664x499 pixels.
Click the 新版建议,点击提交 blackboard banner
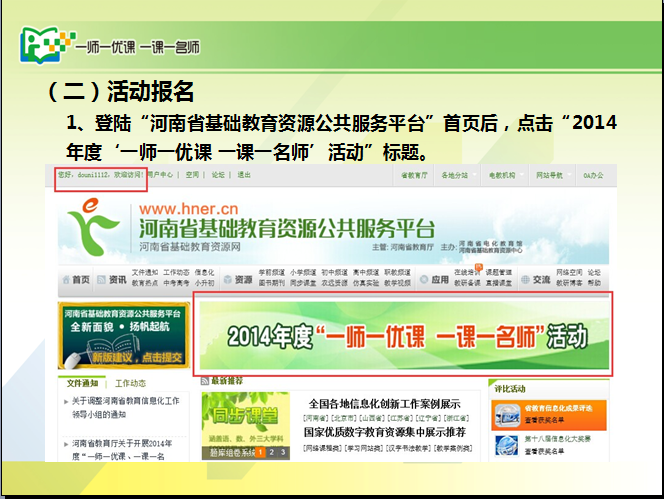click(124, 335)
